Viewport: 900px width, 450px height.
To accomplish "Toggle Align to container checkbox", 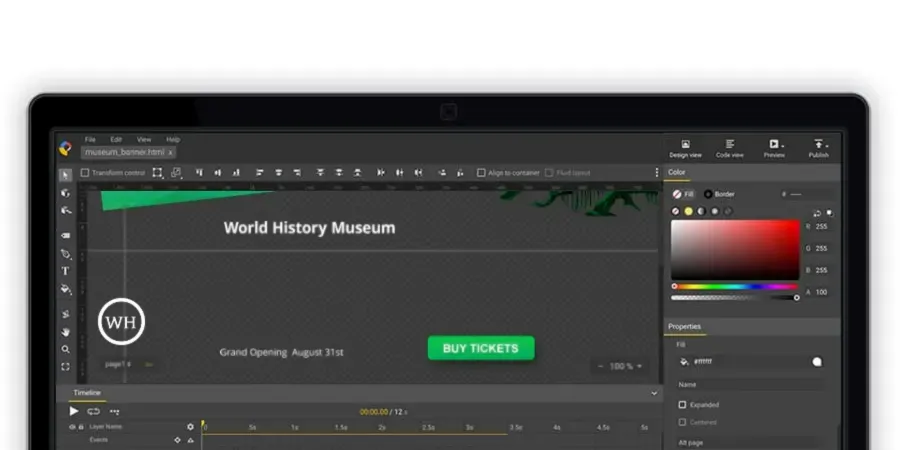I will click(481, 173).
